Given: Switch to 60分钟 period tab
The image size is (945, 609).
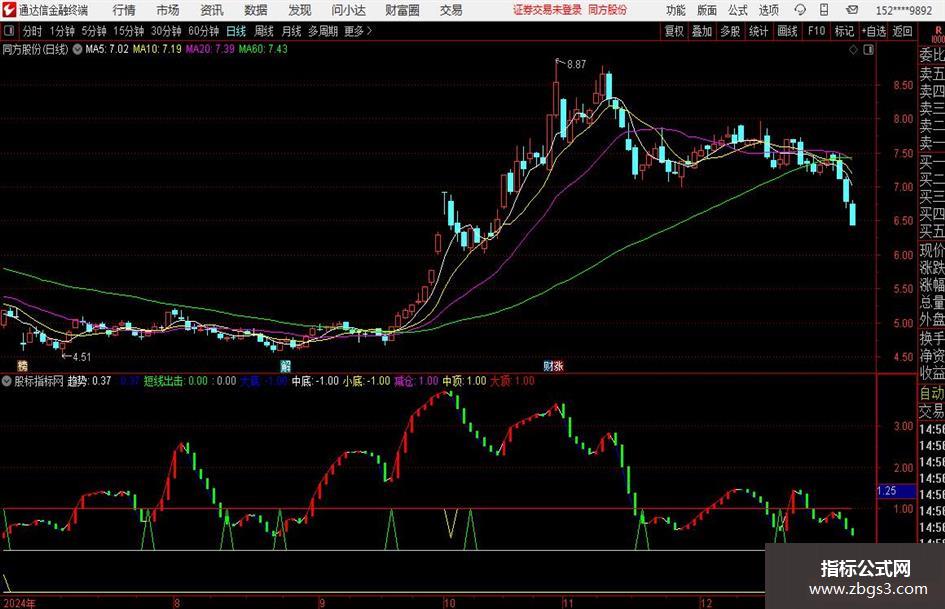Looking at the screenshot, I should click(x=204, y=31).
